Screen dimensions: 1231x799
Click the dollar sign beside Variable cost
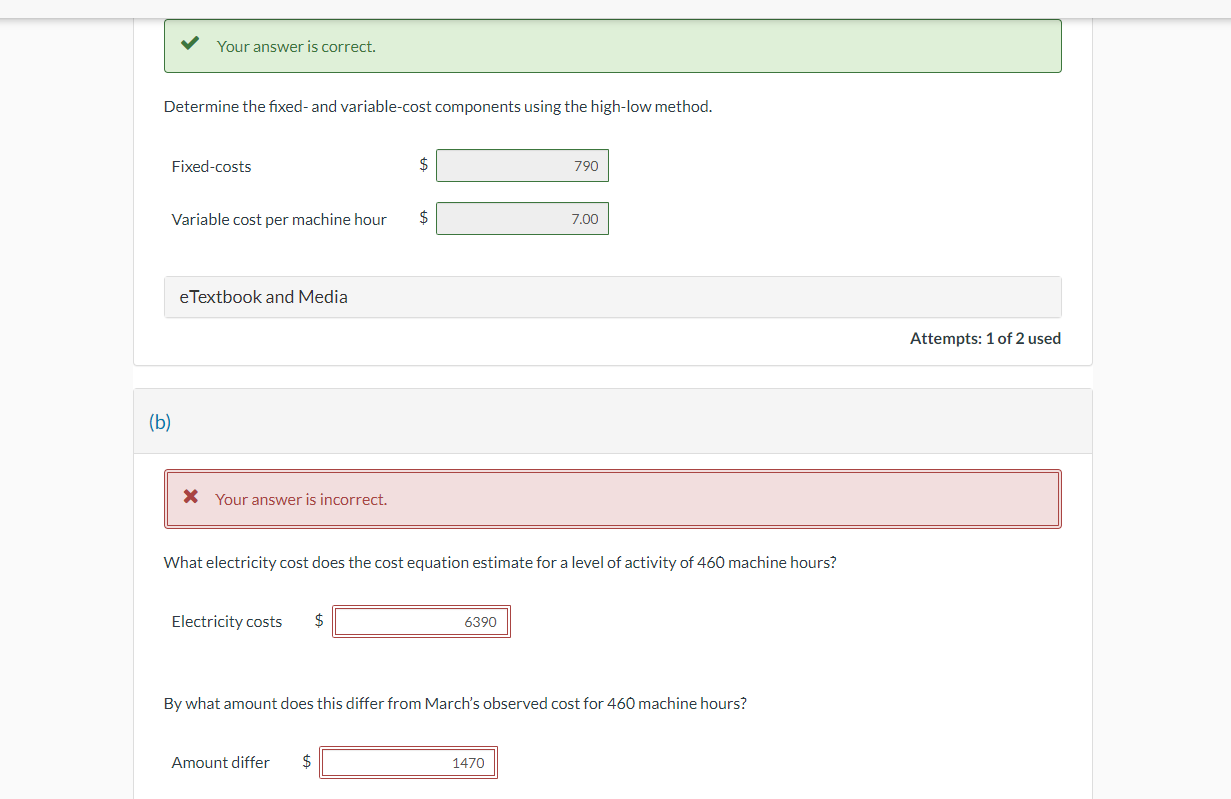(422, 218)
